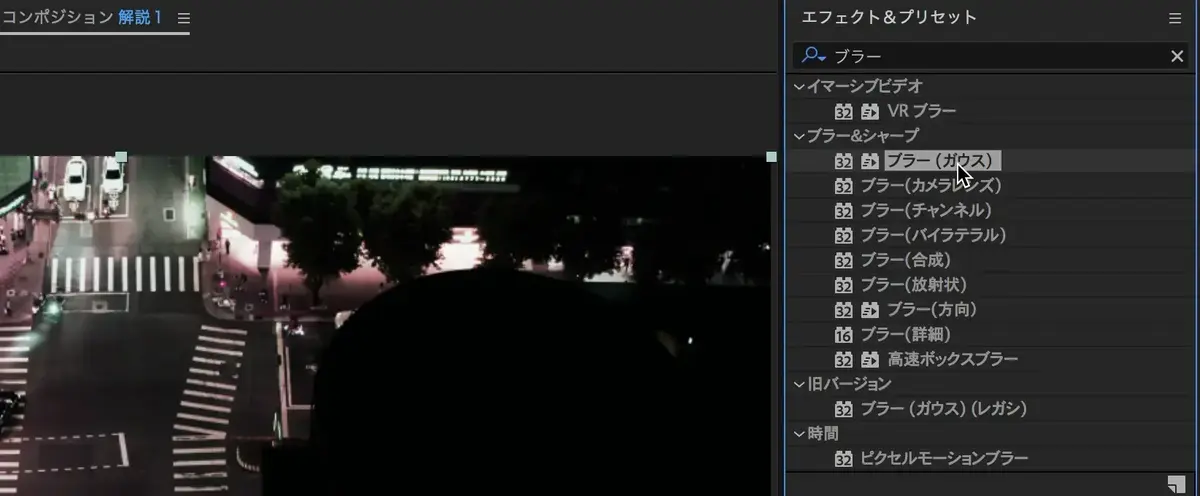
Task: Click the 32-bit icon beside ブラー(合成)
Action: click(843, 260)
